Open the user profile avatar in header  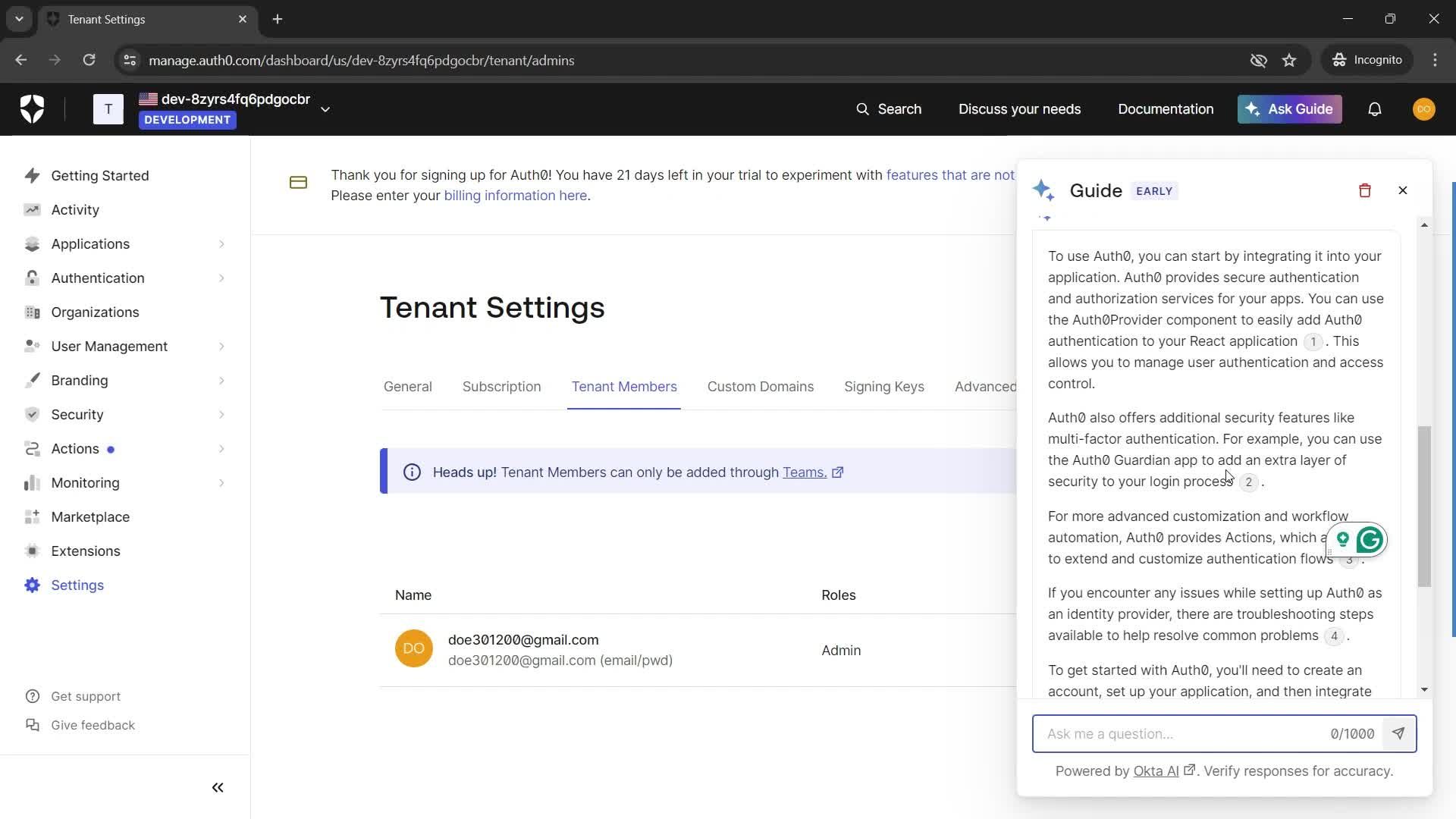[1423, 109]
